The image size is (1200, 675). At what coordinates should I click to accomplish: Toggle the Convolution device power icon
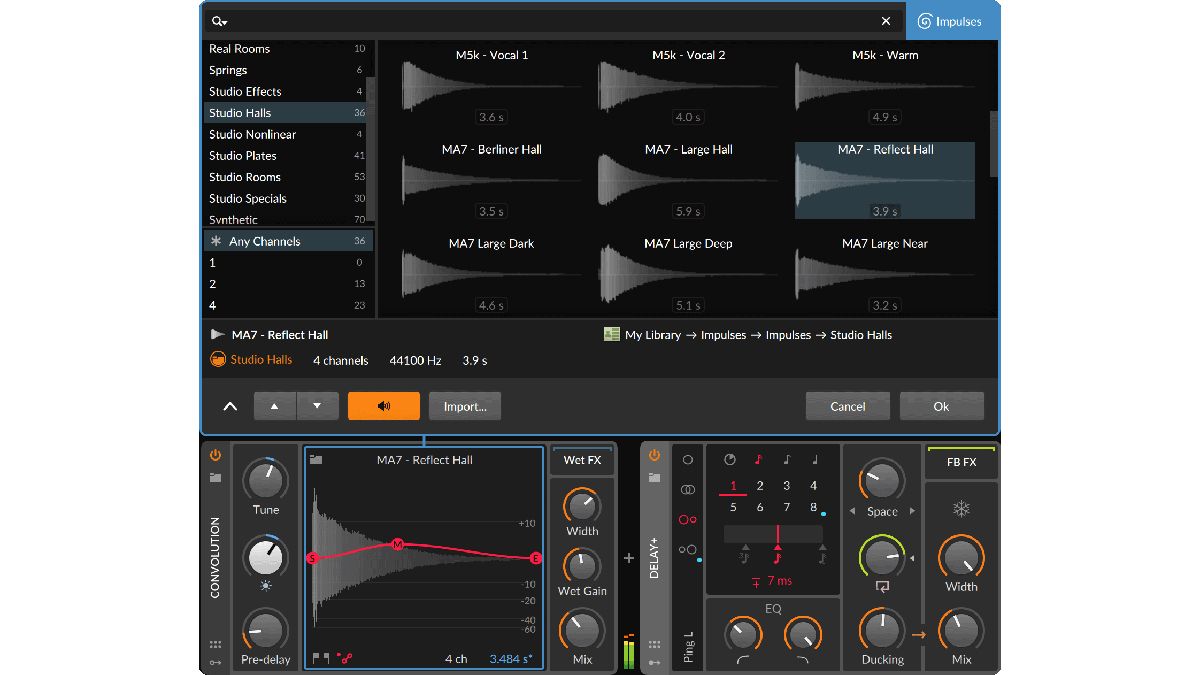(215, 455)
